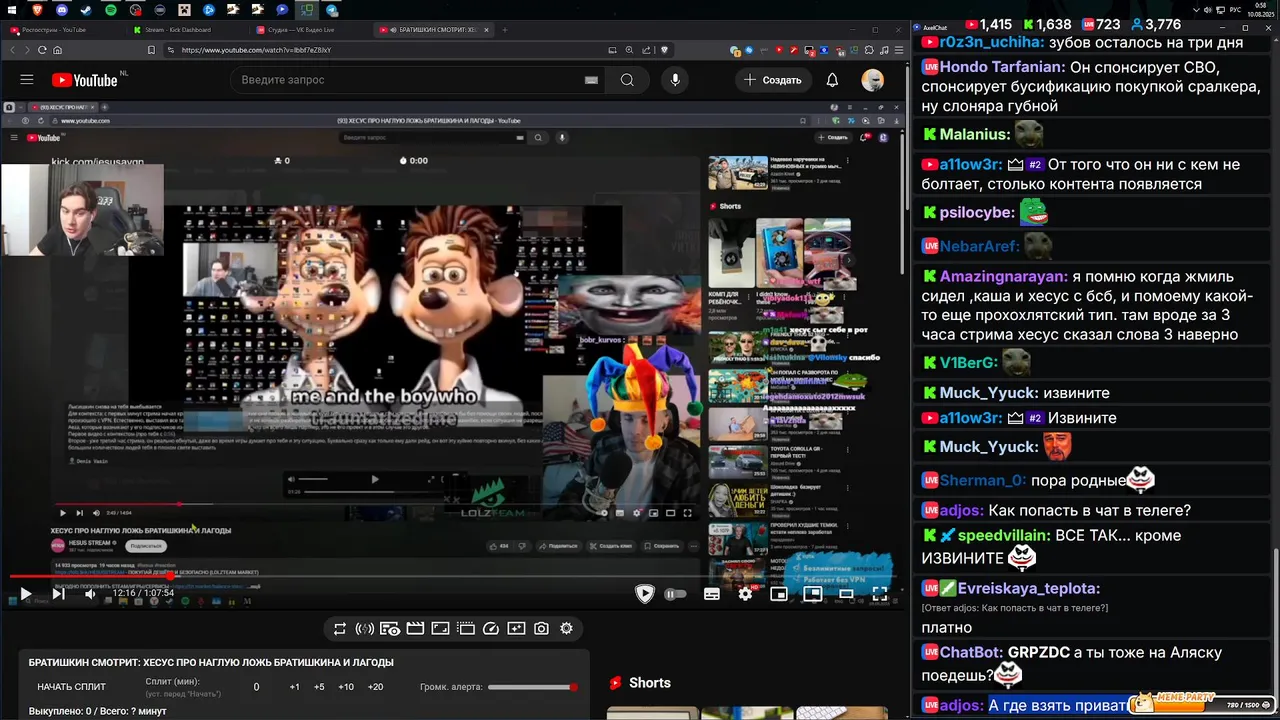Toggle the audio boost enhancer icon
Viewport: 1280px width, 720px height.
coord(365,629)
